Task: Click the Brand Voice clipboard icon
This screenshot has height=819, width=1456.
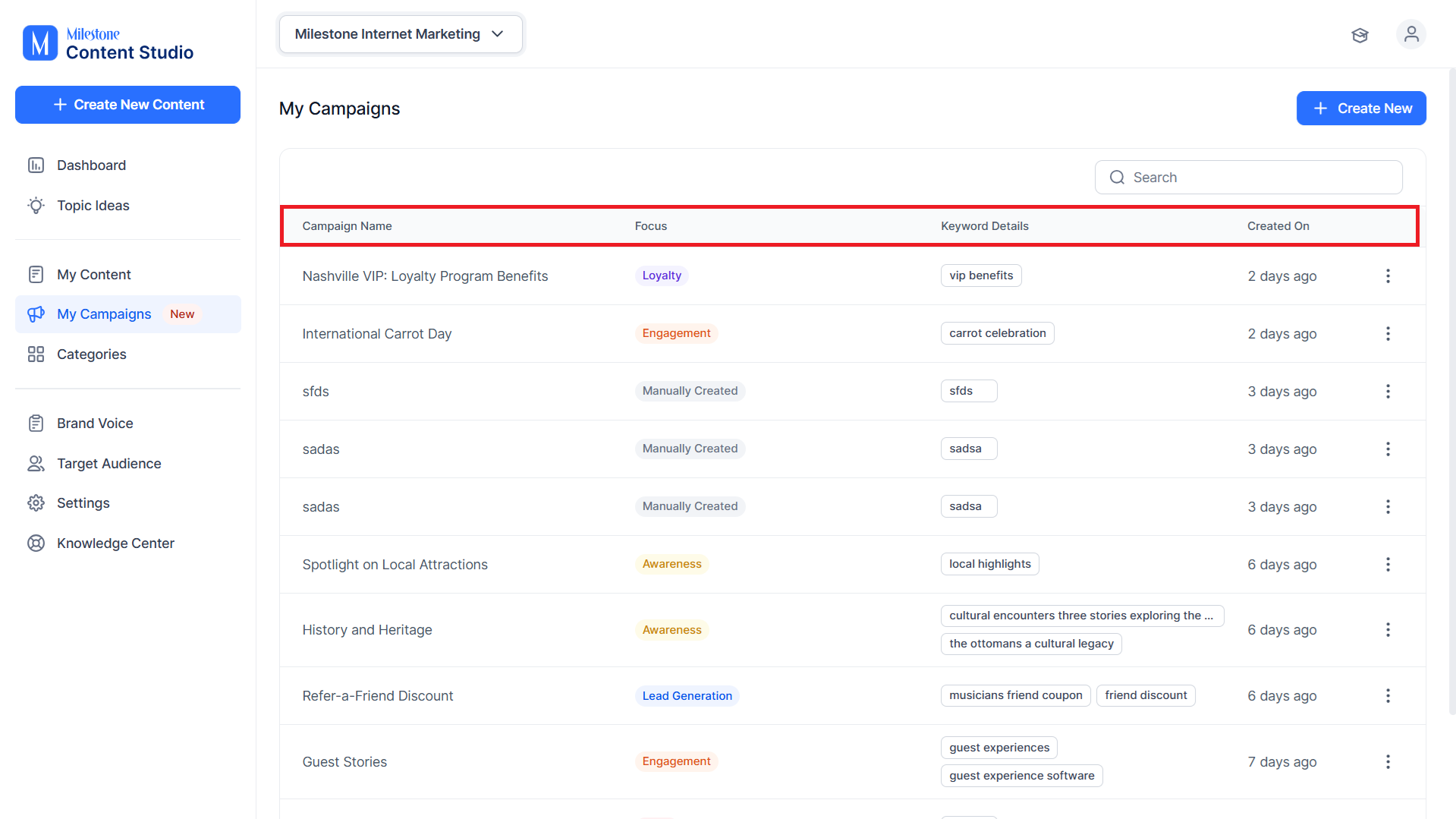Action: tap(36, 424)
